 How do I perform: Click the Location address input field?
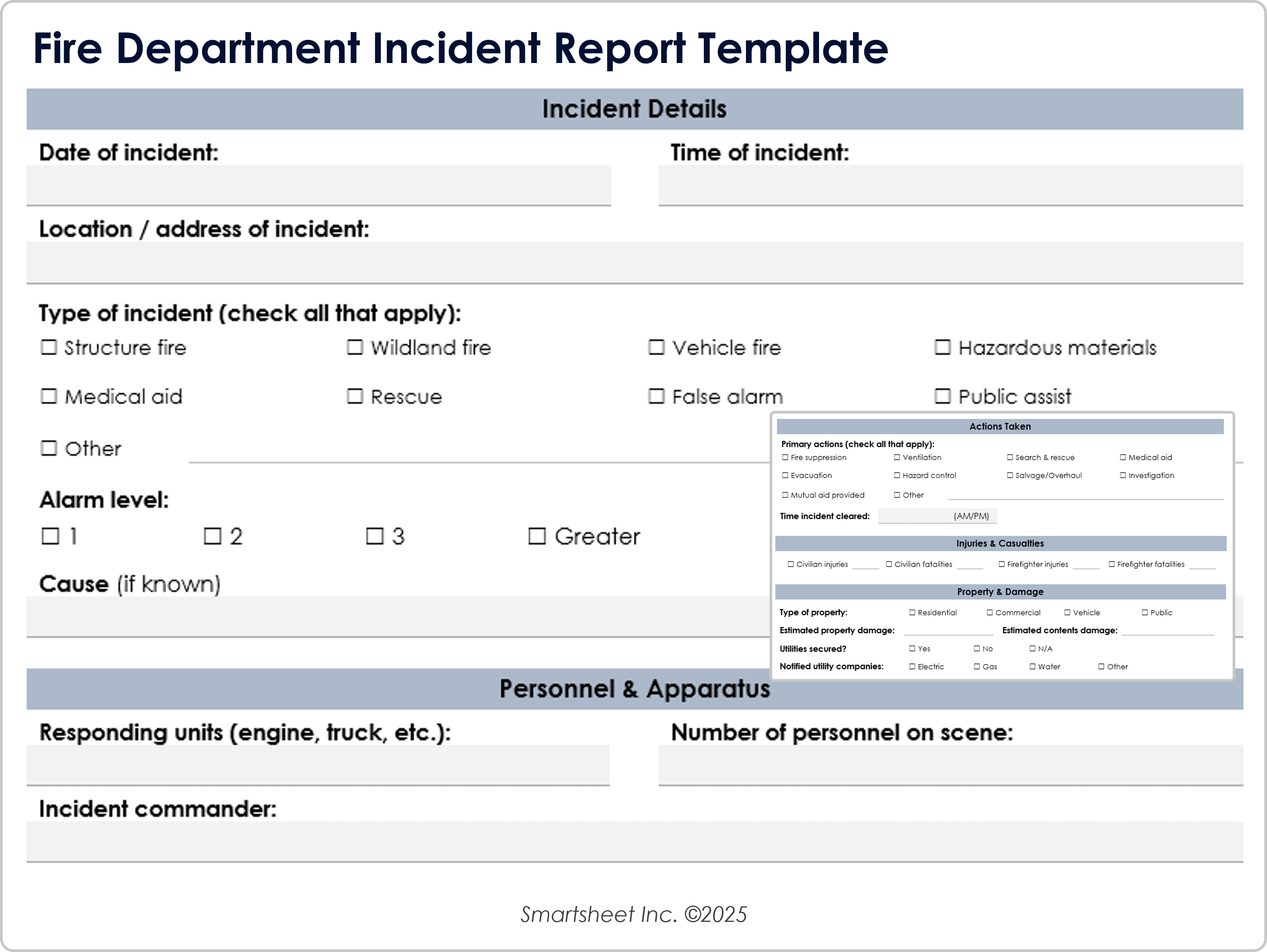pos(634,262)
